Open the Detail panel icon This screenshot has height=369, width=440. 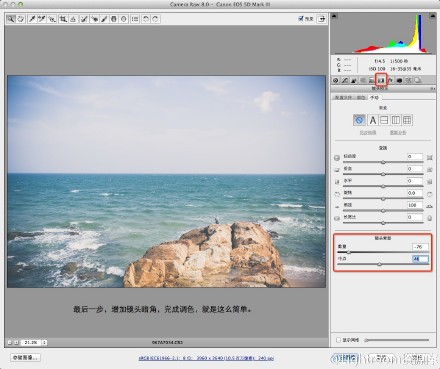[354, 80]
